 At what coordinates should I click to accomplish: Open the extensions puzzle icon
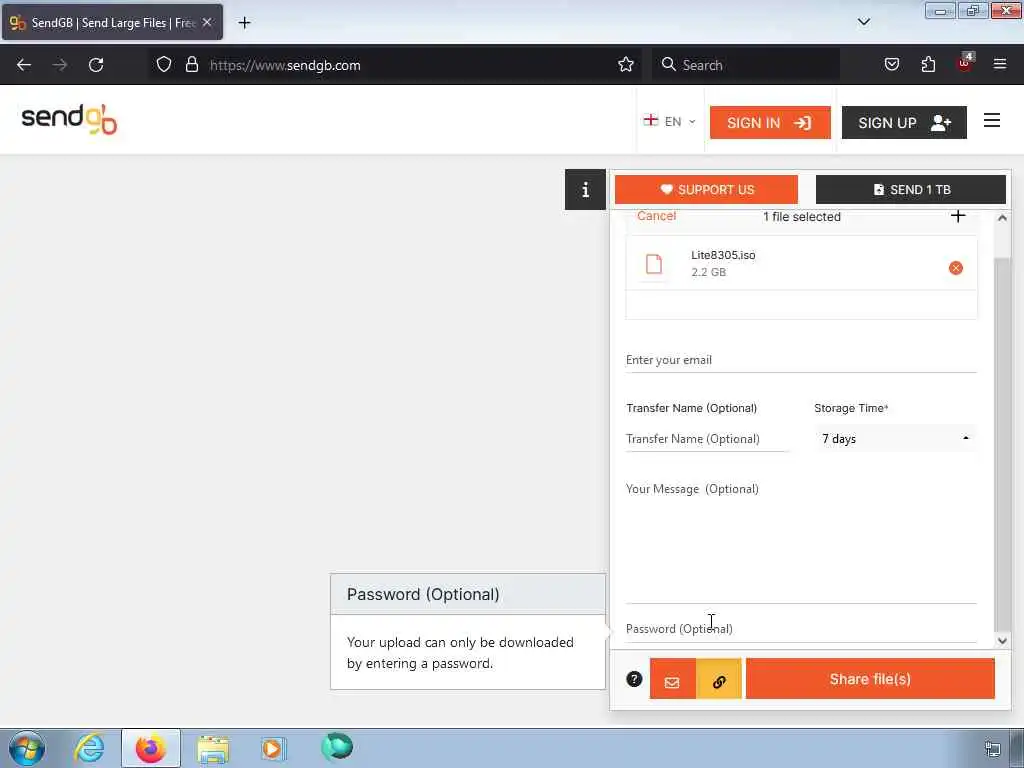tap(928, 65)
